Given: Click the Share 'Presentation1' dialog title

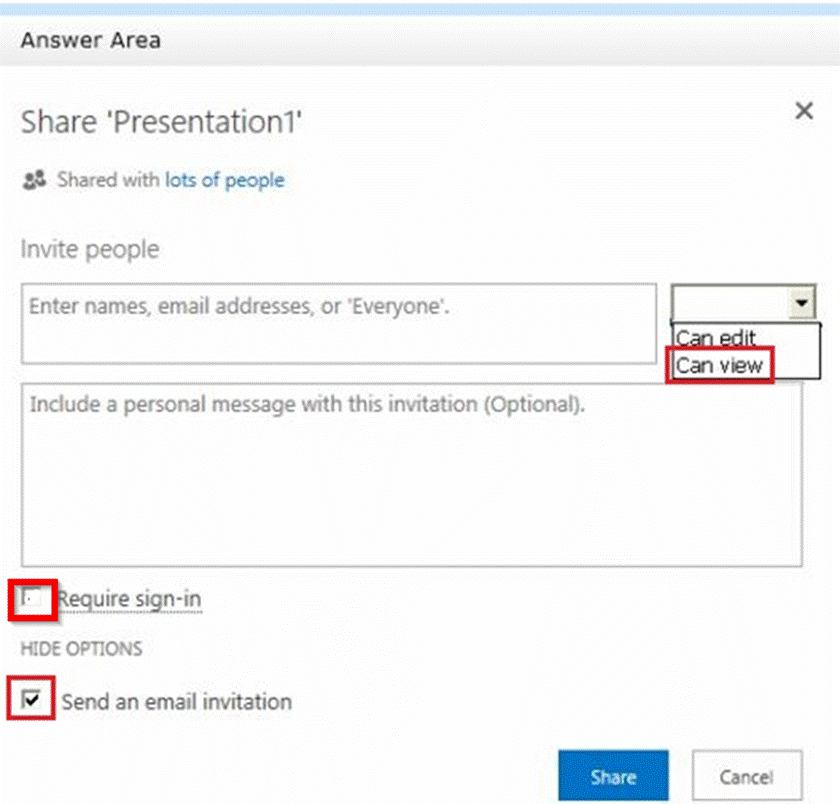Looking at the screenshot, I should point(161,122).
